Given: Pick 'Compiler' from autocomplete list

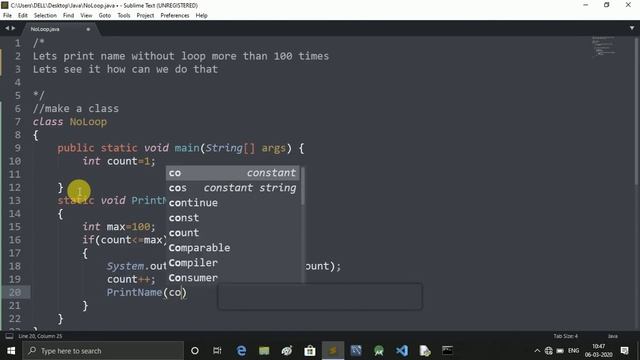Looking at the screenshot, I should pos(233,263).
